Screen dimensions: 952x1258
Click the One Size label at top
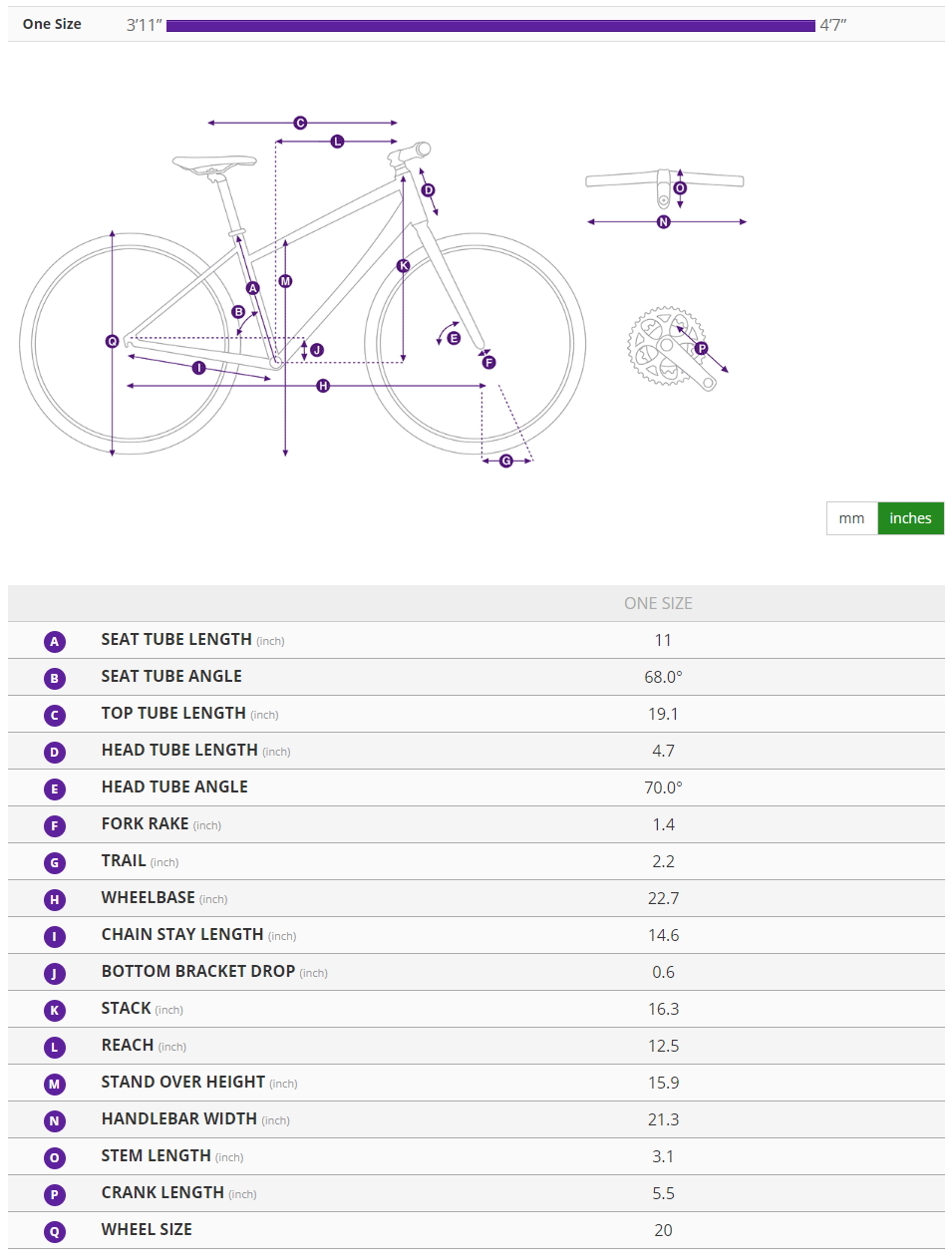52,24
